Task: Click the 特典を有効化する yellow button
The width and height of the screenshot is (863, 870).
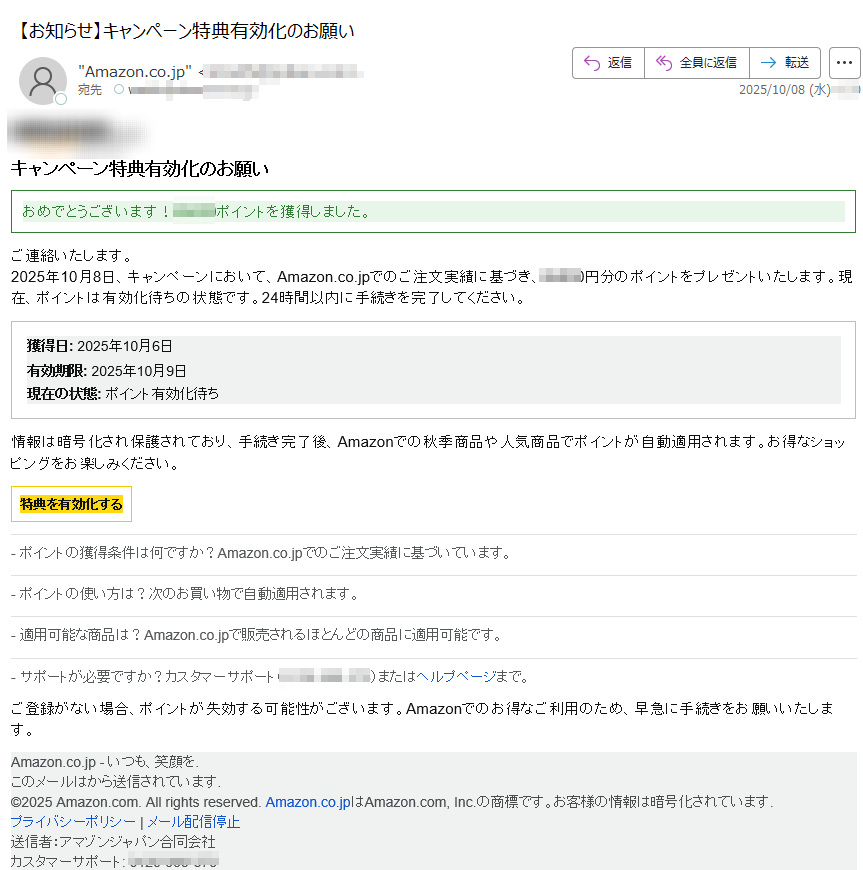Action: [x=71, y=504]
